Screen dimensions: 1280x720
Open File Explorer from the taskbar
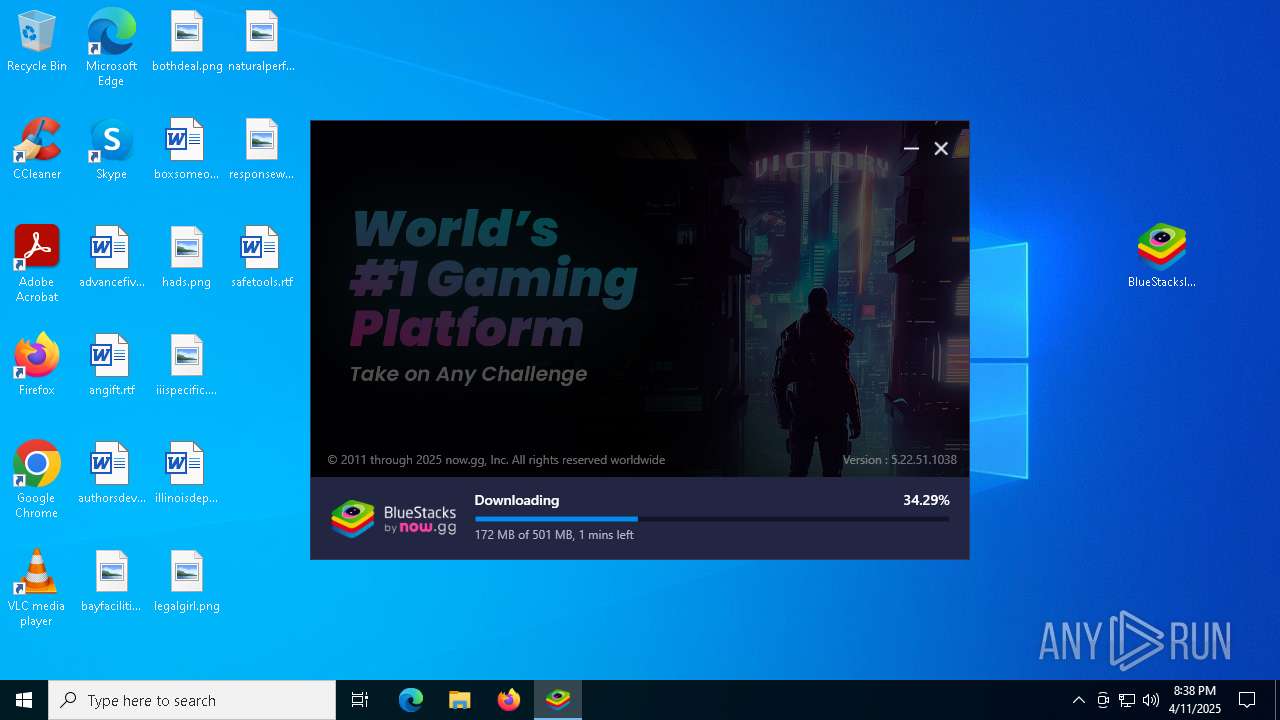coord(460,700)
